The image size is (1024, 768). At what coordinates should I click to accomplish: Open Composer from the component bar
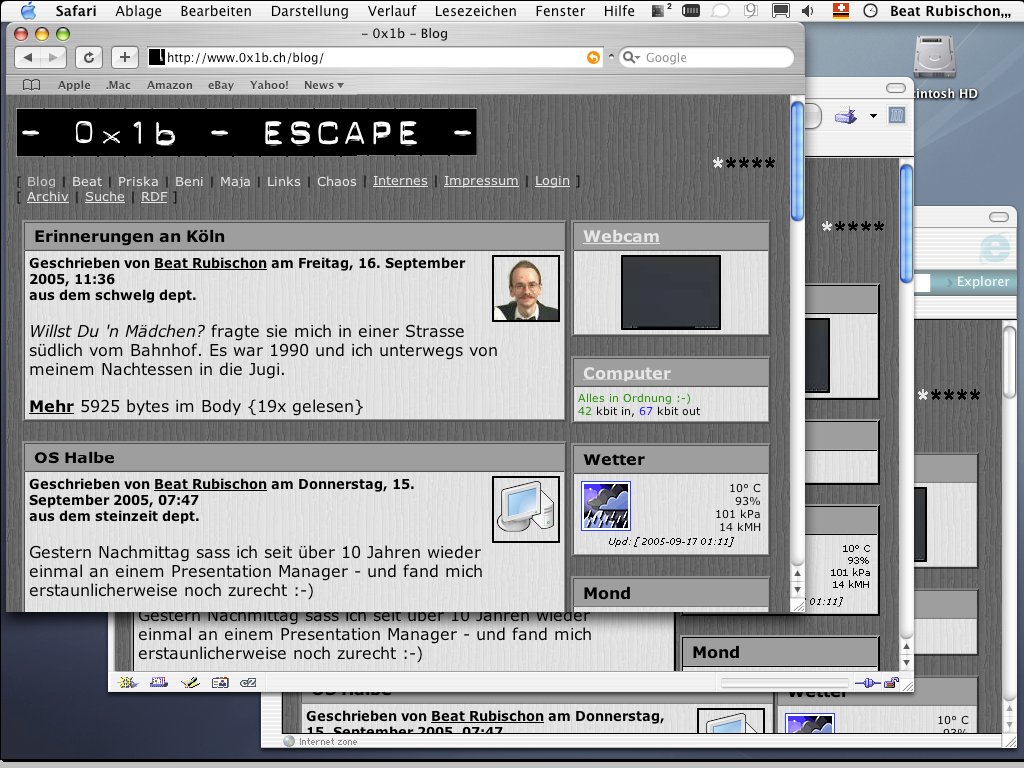(x=190, y=682)
